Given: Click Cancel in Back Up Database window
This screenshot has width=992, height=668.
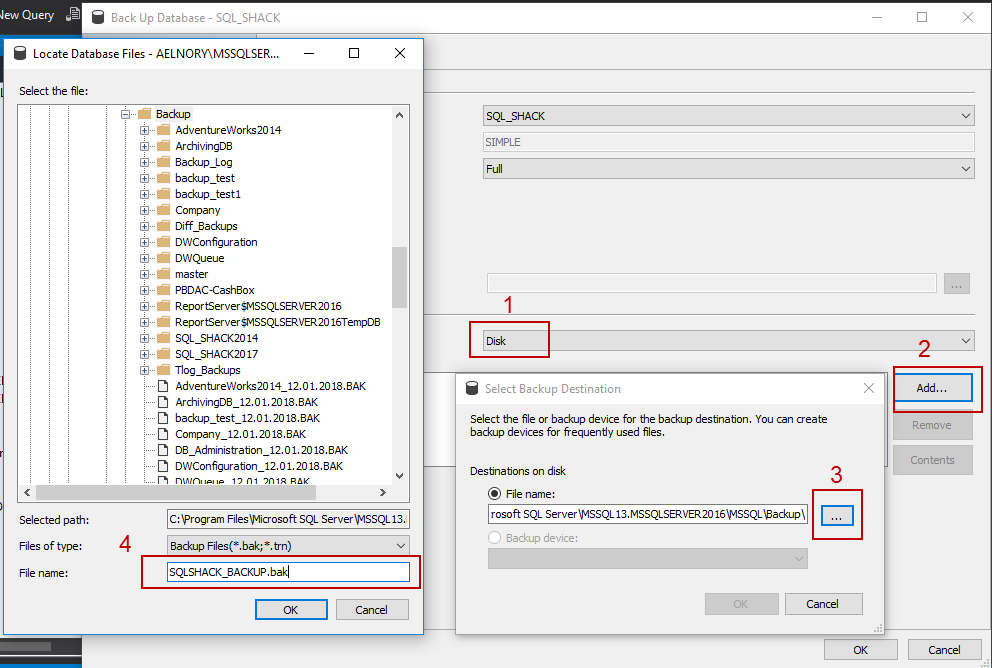Looking at the screenshot, I should tap(944, 650).
